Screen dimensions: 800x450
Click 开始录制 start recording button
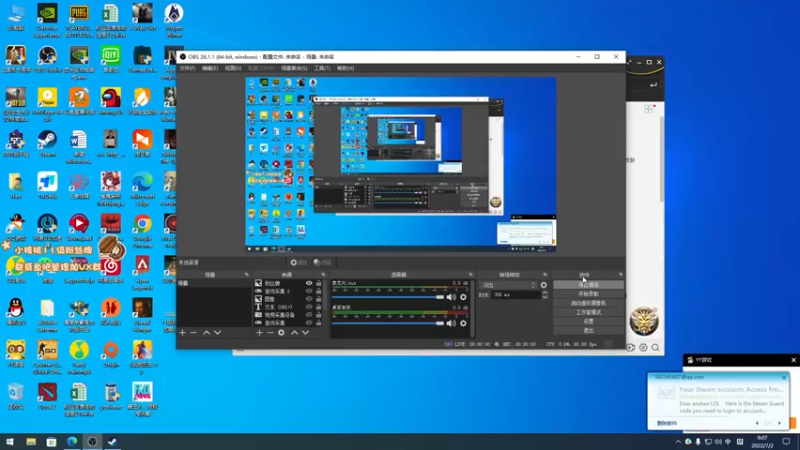(588, 294)
